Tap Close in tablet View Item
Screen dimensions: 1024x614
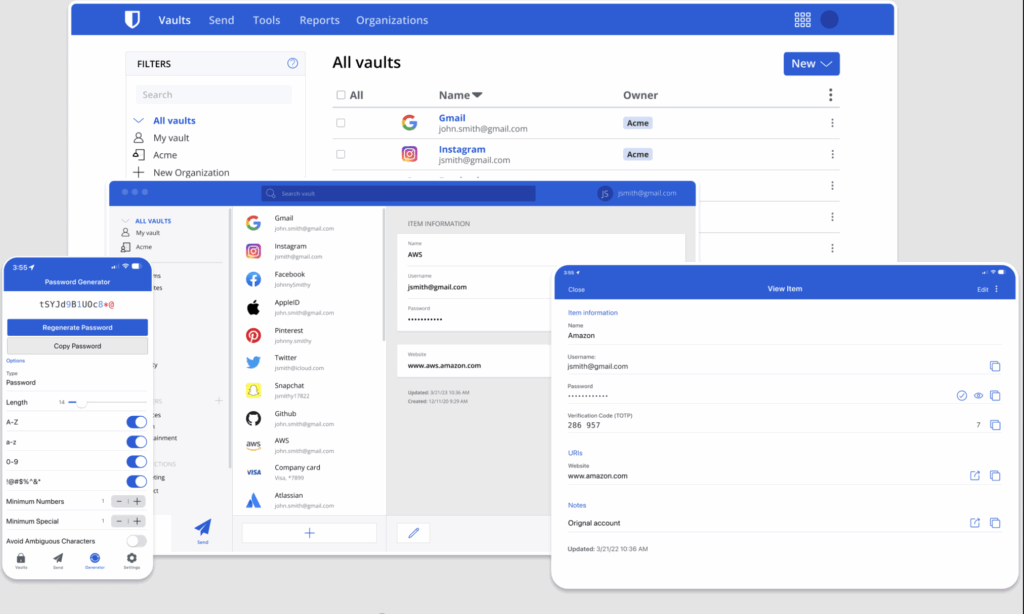pyautogui.click(x=577, y=289)
